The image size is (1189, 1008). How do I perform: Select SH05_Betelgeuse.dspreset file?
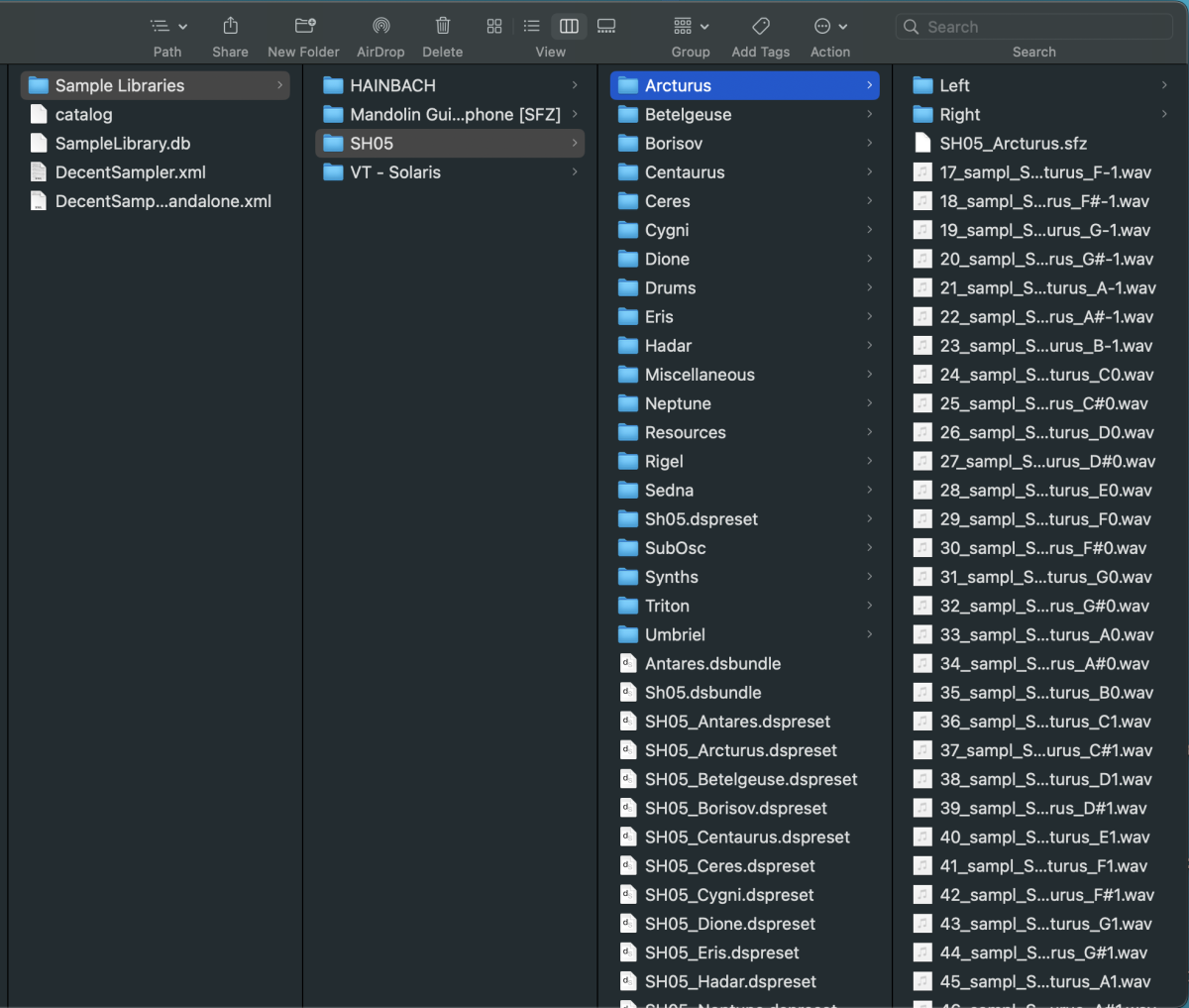point(745,779)
